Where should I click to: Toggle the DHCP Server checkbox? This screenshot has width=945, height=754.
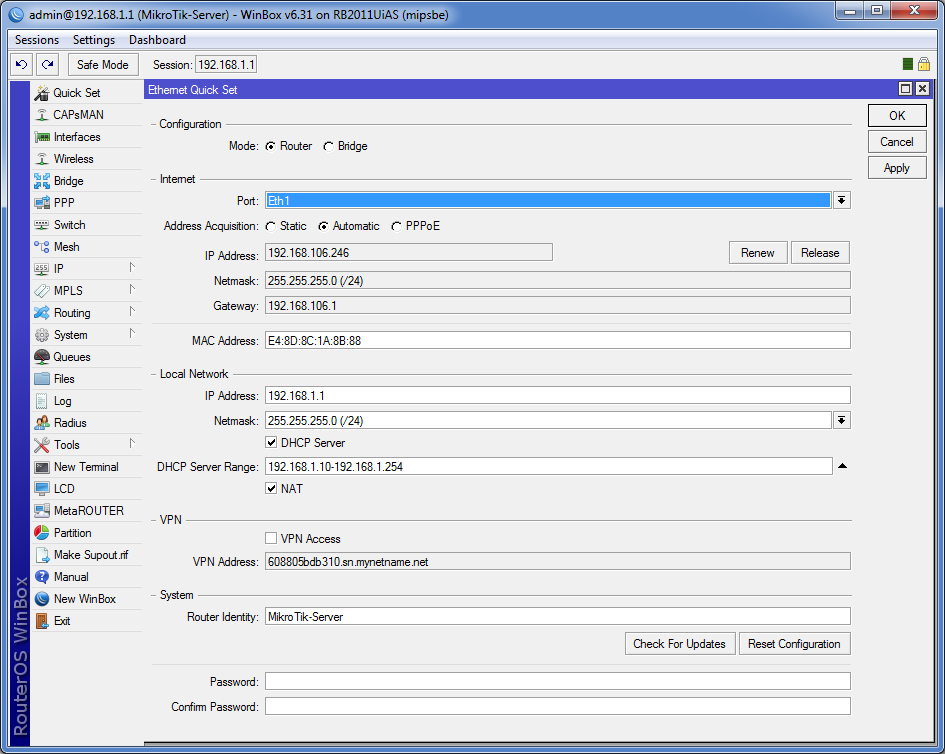pos(271,442)
